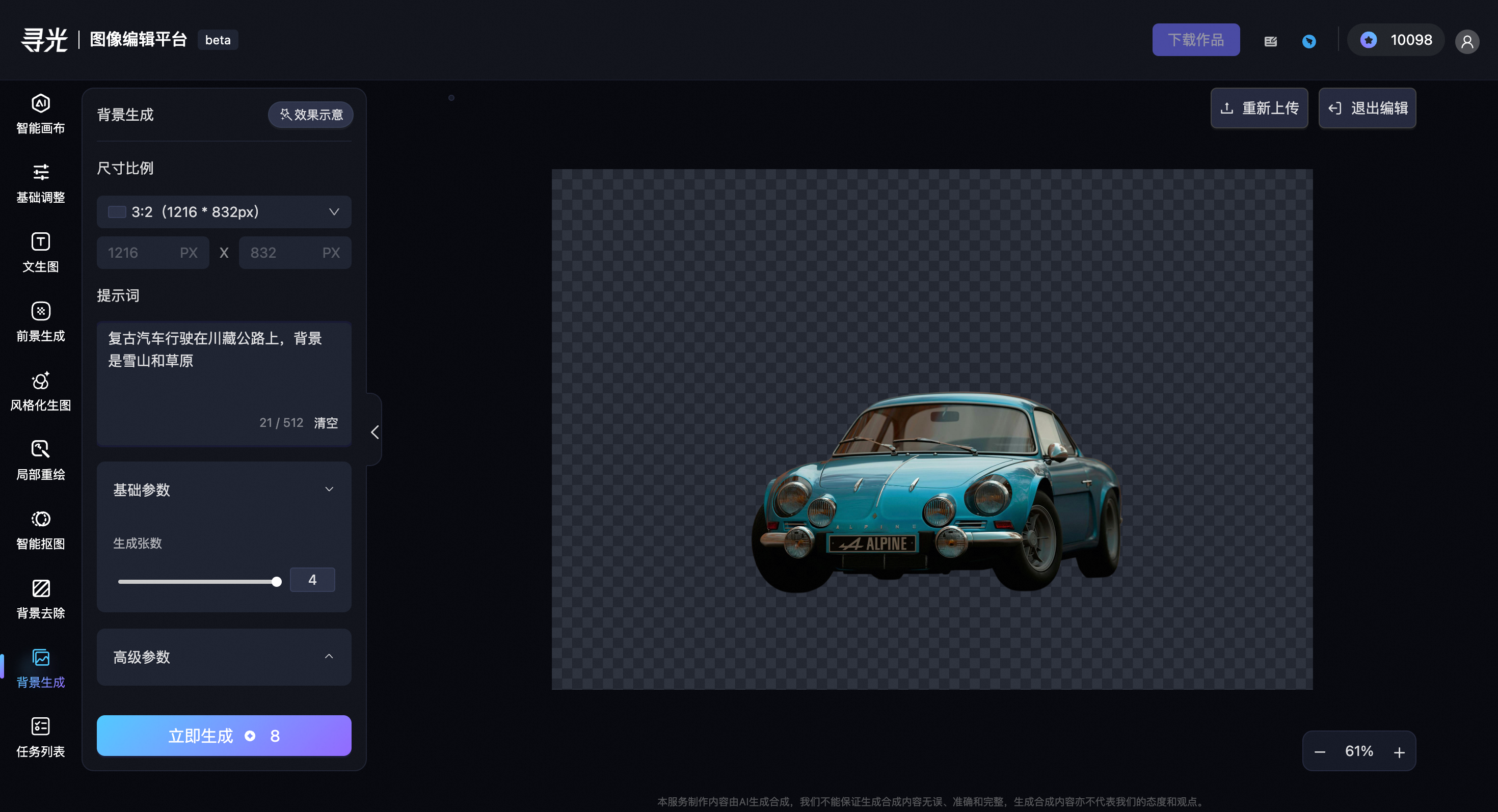
Task: Click the 10098 credits balance
Action: (x=1411, y=40)
